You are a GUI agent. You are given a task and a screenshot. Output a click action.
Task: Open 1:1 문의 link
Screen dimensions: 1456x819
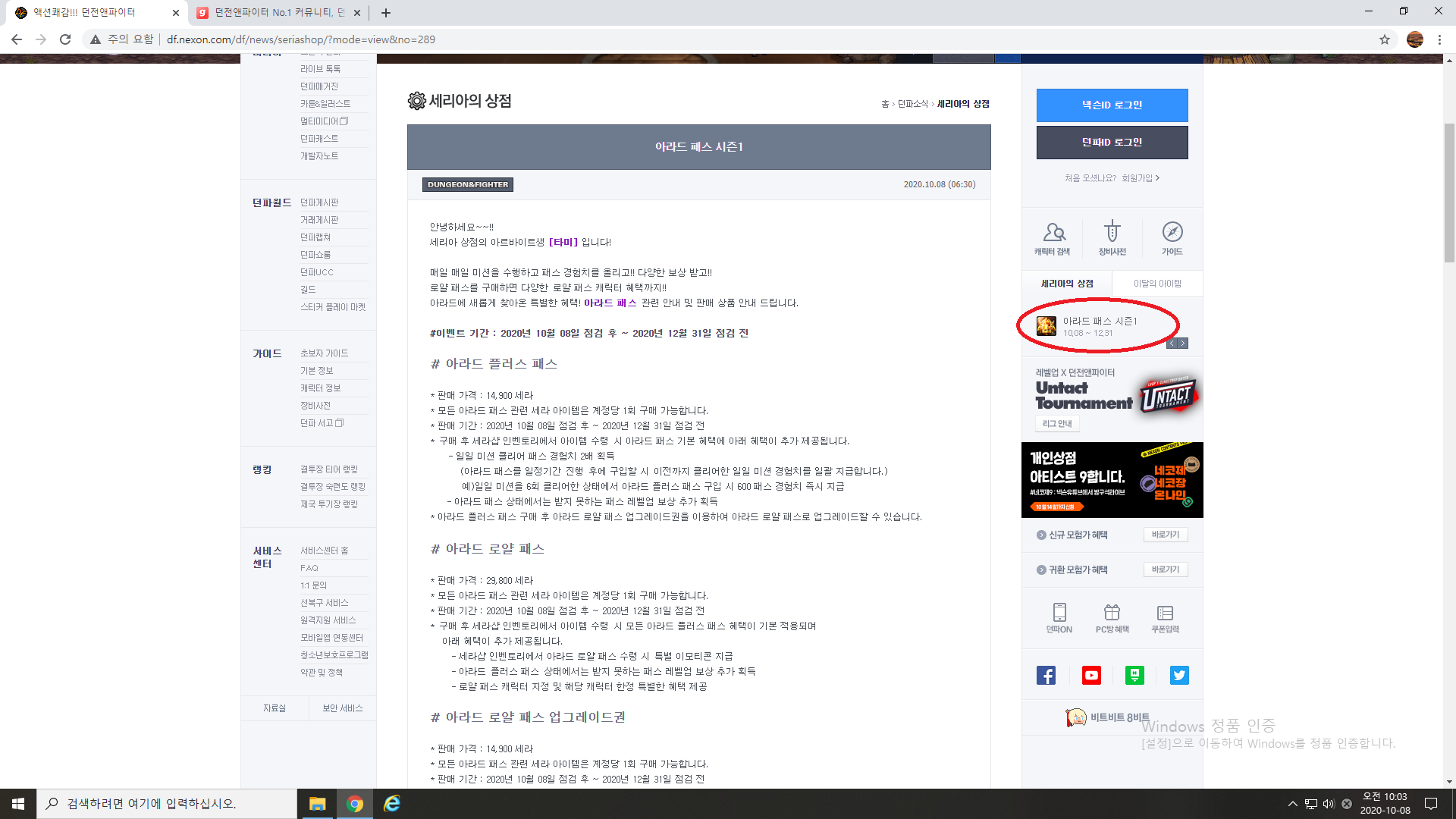(313, 585)
